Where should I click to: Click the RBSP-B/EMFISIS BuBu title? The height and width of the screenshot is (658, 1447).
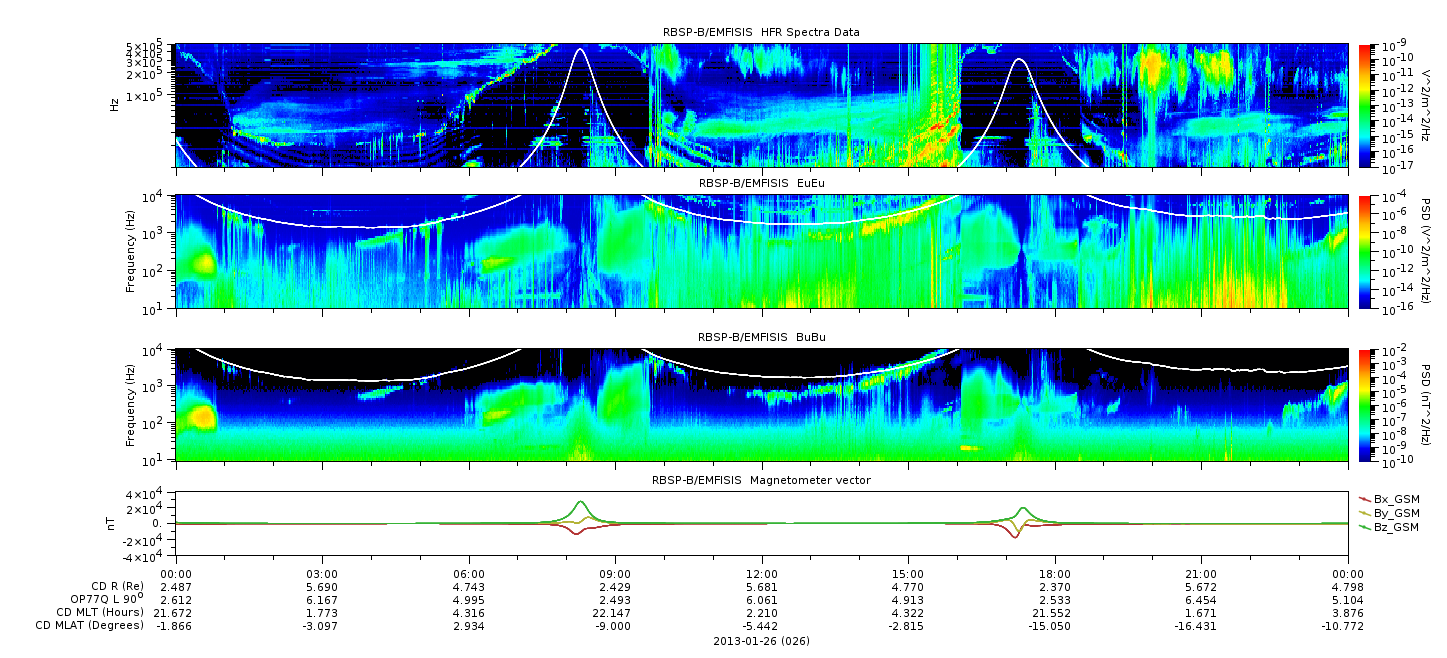pyautogui.click(x=761, y=337)
